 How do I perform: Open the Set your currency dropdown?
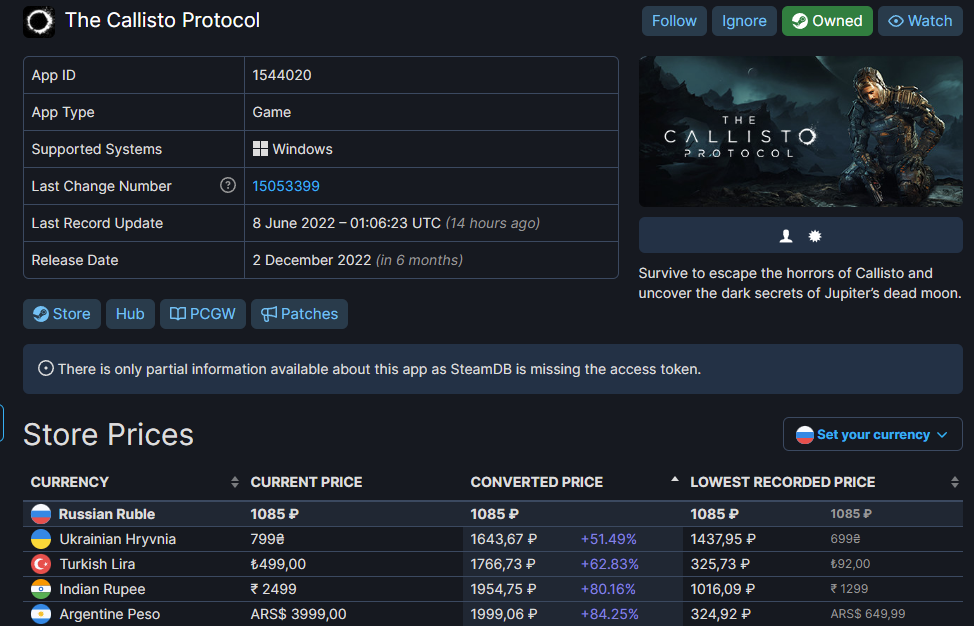[x=873, y=434]
